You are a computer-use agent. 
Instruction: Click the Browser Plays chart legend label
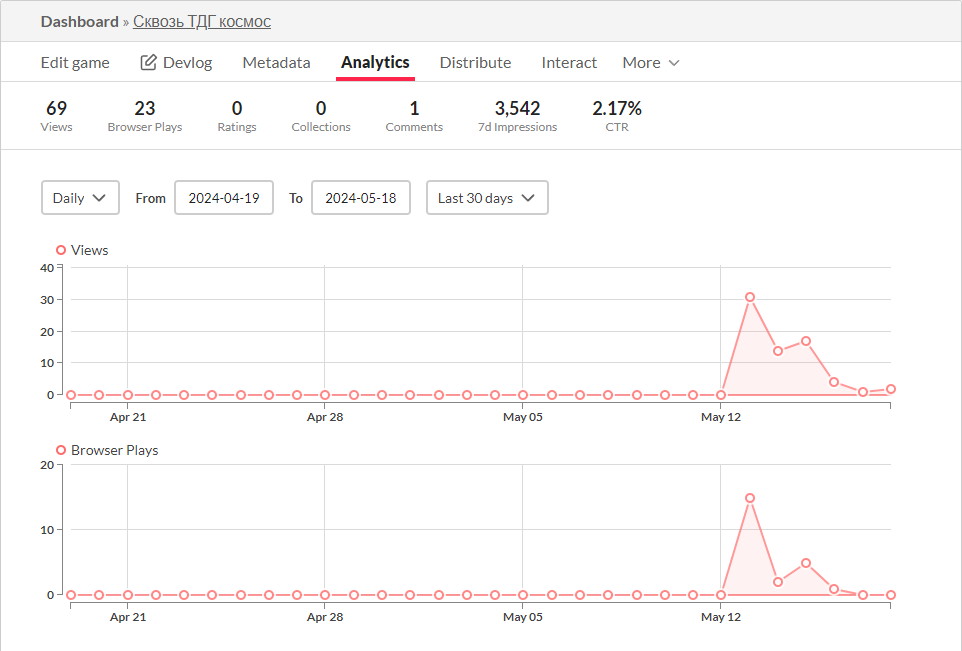115,450
